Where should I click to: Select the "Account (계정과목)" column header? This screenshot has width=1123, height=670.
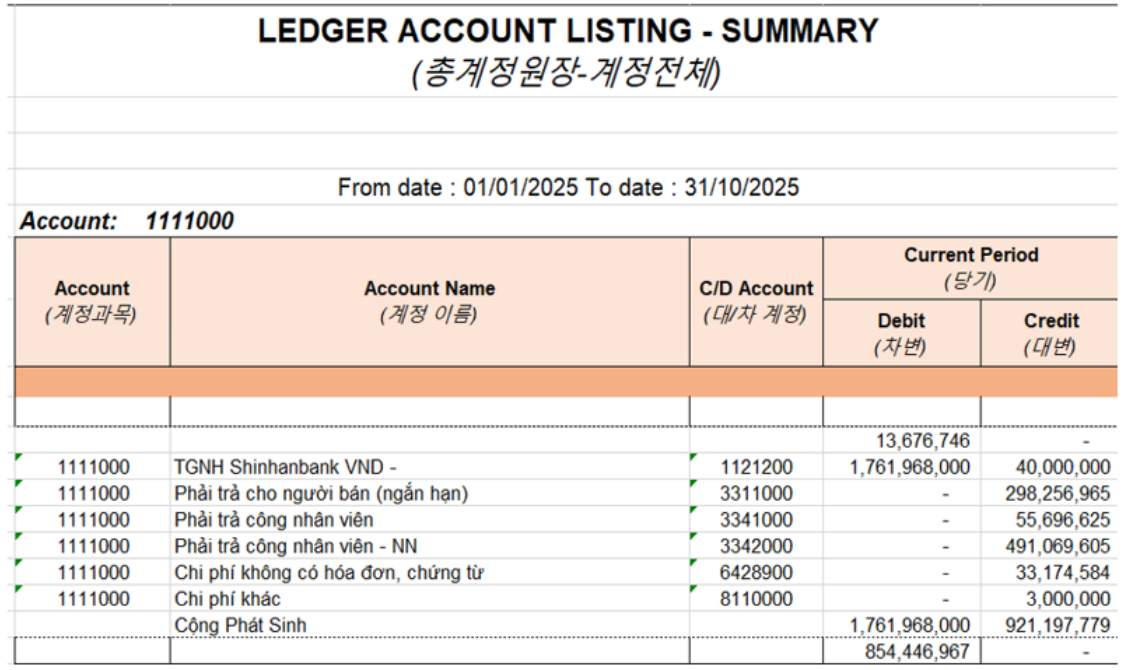pyautogui.click(x=92, y=301)
